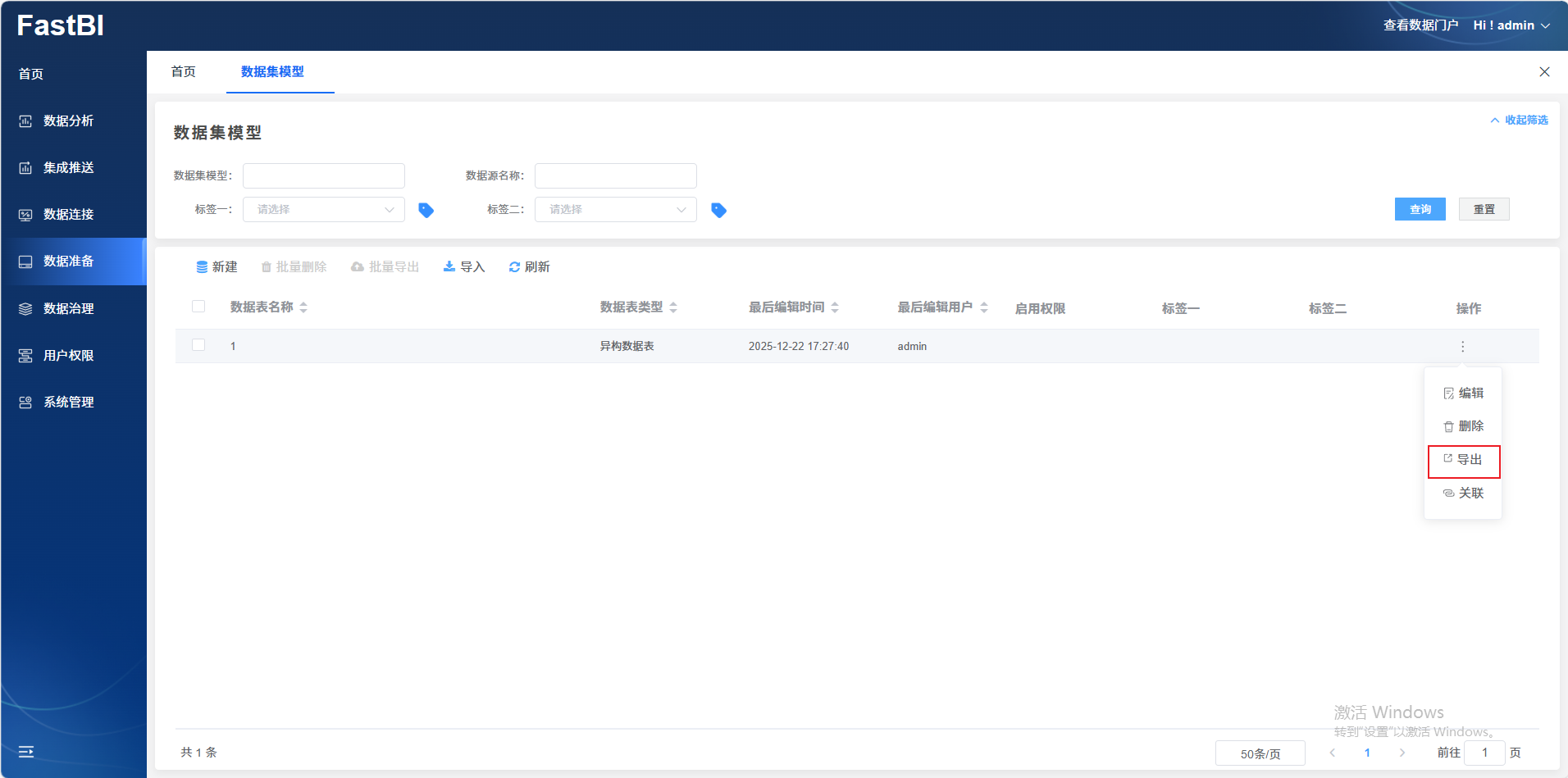The width and height of the screenshot is (1568, 778).
Task: Expand the 标签一 dropdown
Action: click(324, 210)
